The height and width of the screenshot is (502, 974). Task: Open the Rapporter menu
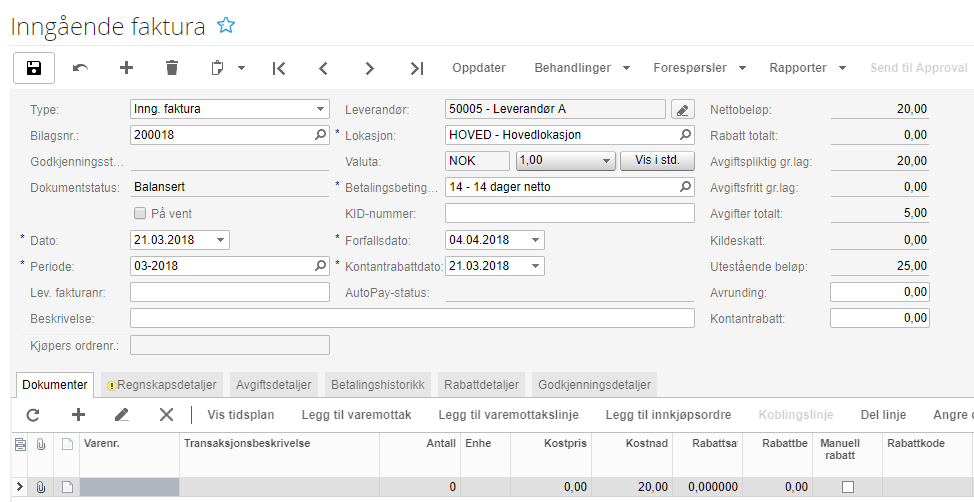[808, 68]
